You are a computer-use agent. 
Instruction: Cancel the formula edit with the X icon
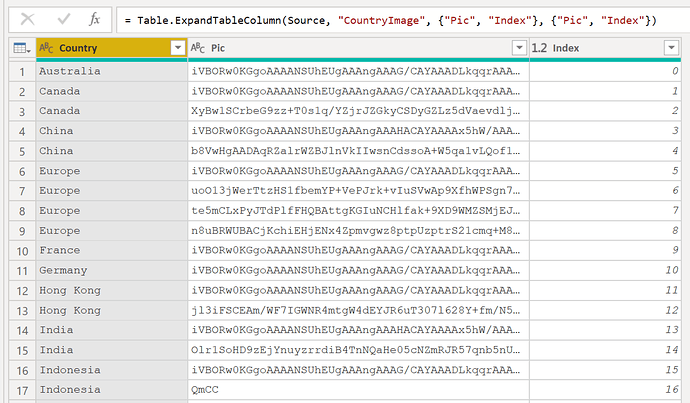click(x=27, y=19)
